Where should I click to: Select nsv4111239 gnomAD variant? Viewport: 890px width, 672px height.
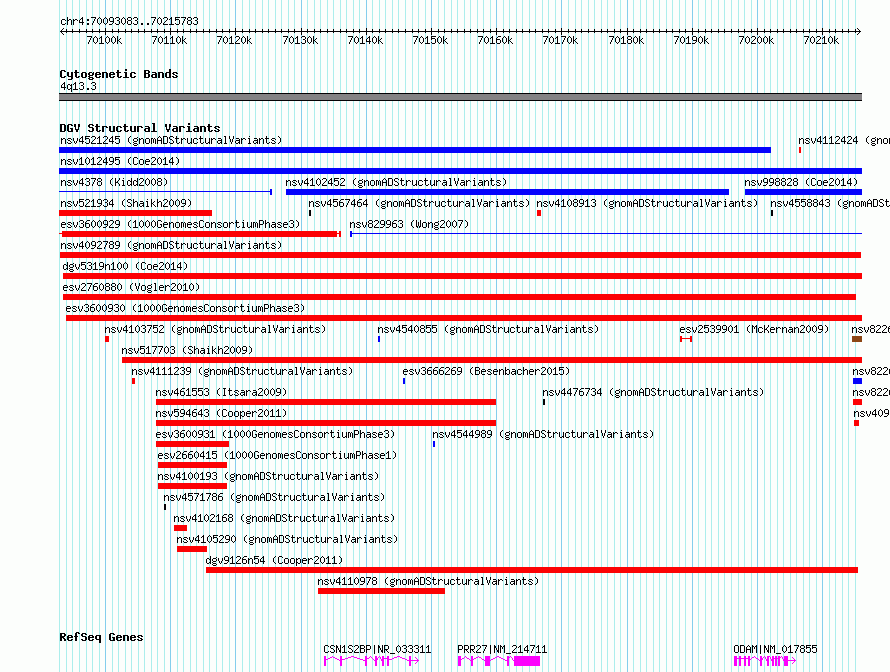[242, 371]
